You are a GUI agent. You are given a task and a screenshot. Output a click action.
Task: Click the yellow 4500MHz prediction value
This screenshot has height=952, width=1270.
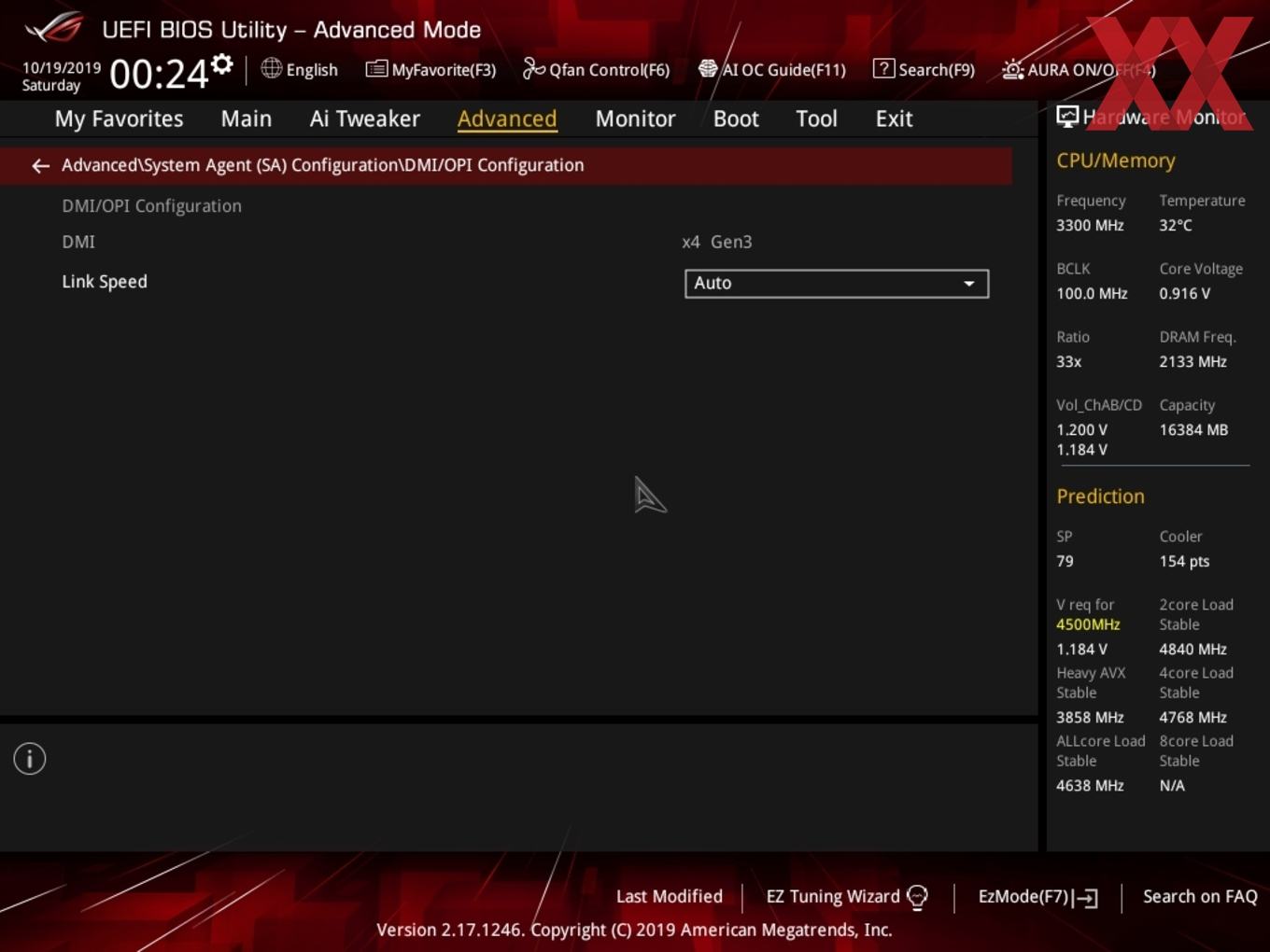1088,624
